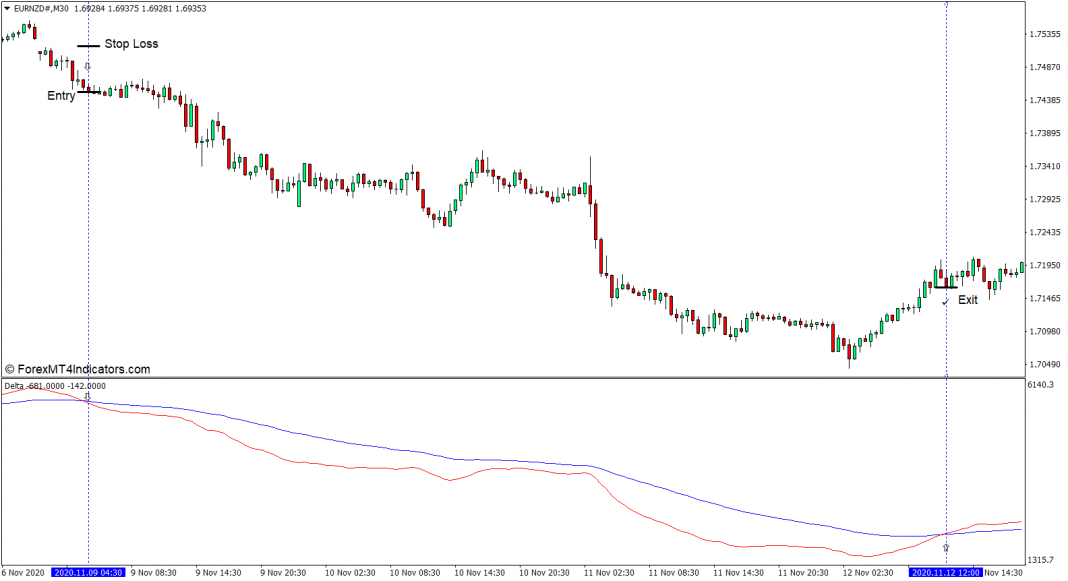1068x581 pixels.
Task: Click the sell arrow on Delta crossover
Action: (x=87, y=395)
